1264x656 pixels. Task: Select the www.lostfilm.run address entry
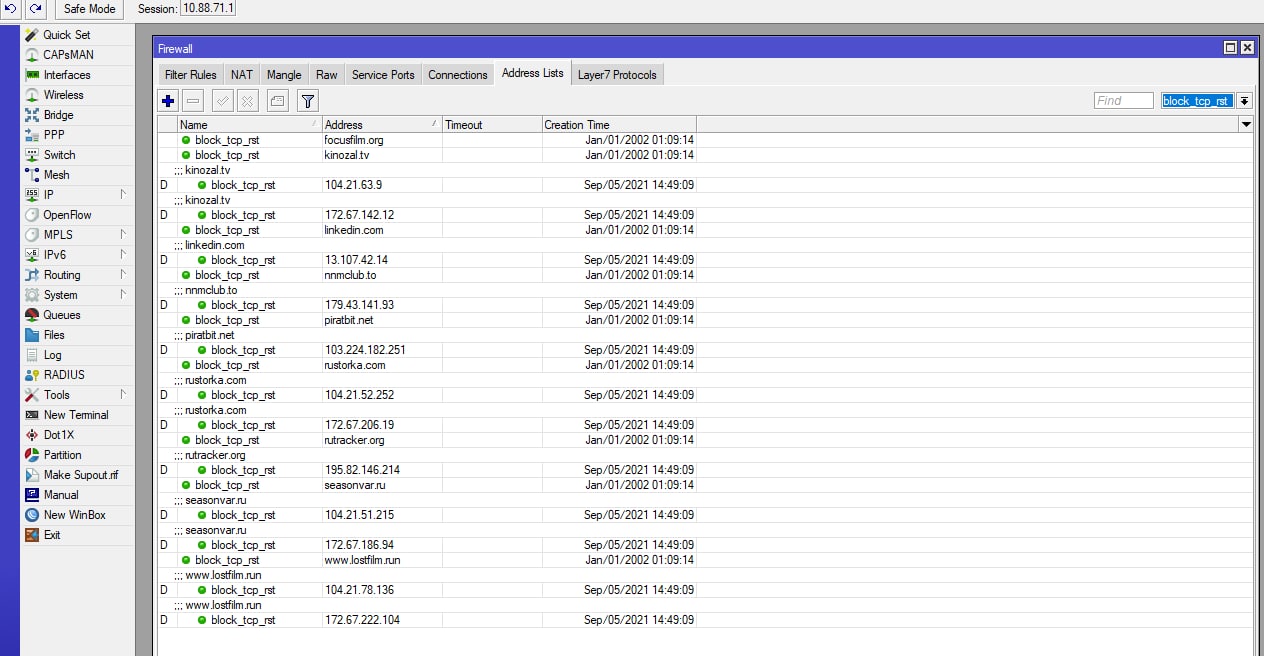click(x=705, y=560)
